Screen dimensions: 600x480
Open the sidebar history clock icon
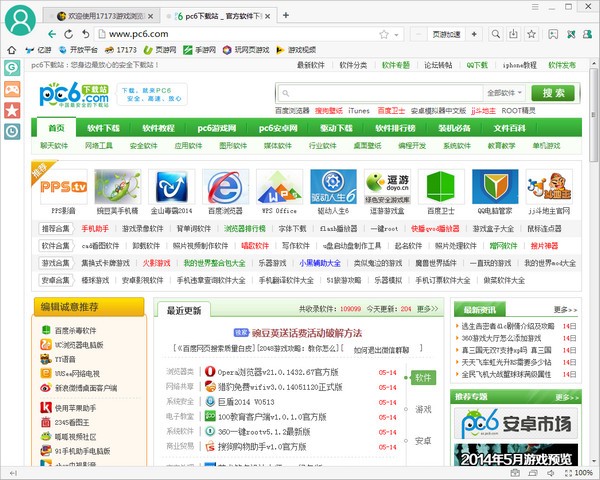coord(12,132)
